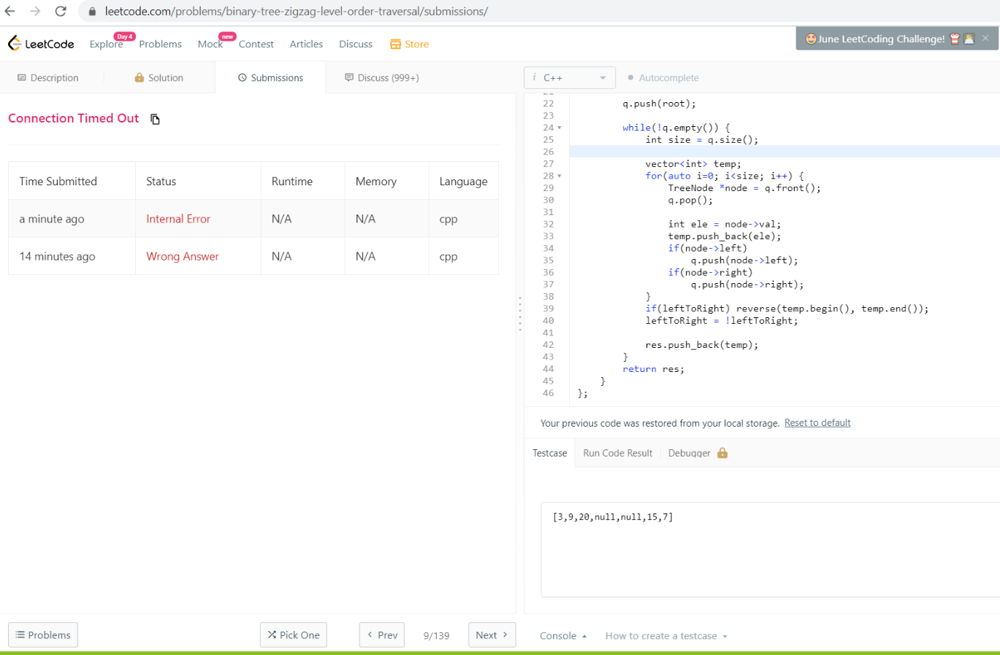Switch to the Submissions tab

270,78
